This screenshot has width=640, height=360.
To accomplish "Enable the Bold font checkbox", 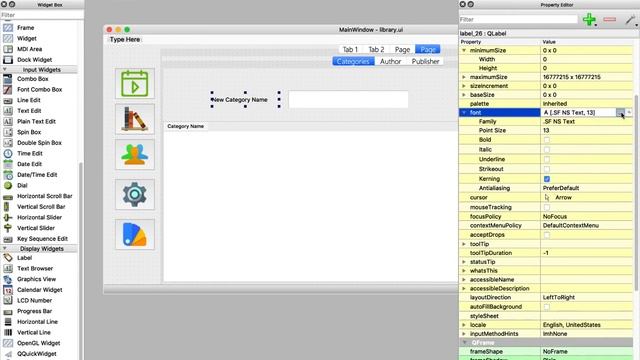I will (x=547, y=140).
